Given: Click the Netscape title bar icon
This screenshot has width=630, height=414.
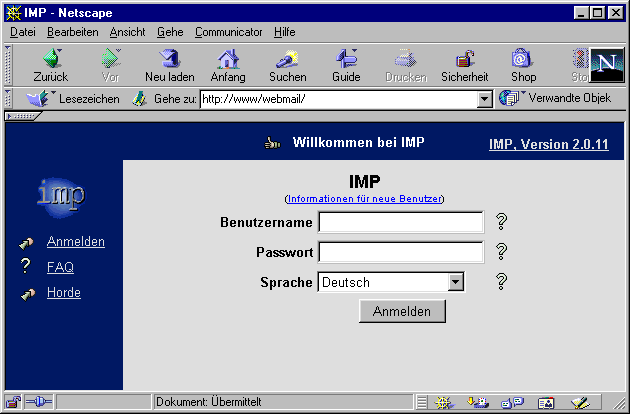Looking at the screenshot, I should point(13,13).
